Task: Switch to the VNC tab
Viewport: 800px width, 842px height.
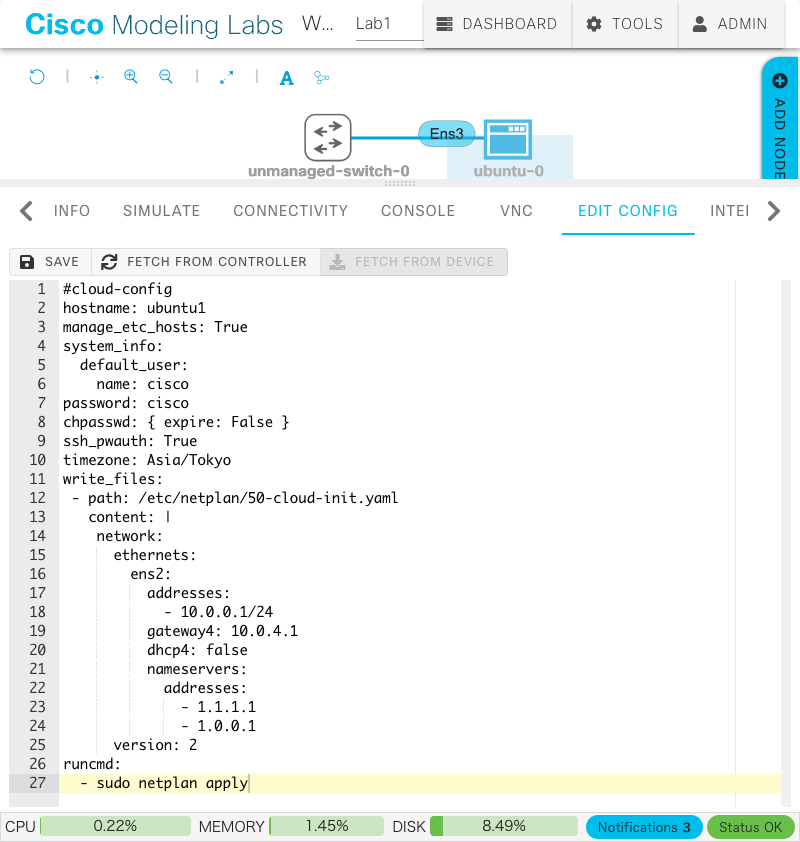Action: [517, 211]
